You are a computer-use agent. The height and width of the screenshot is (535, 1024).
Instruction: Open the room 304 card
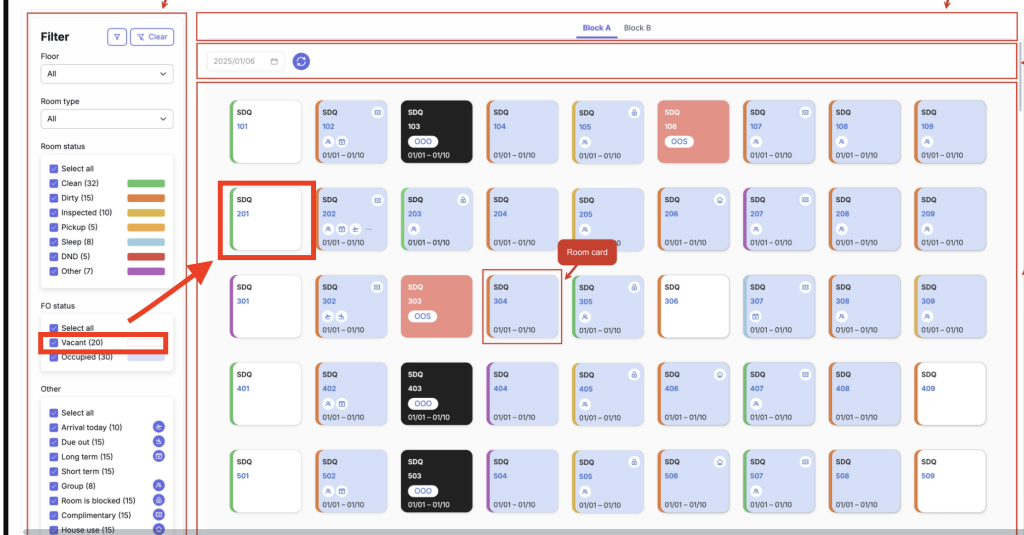(522, 306)
